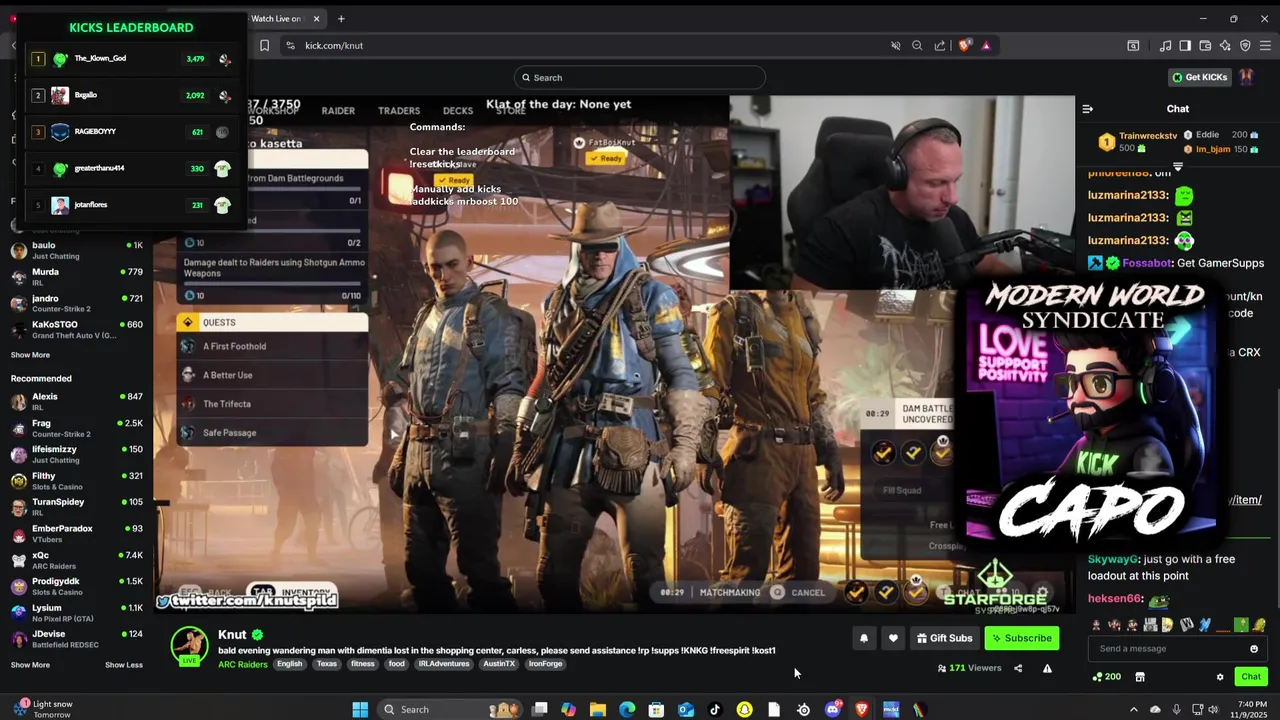Click the bookmark icon in address bar

(x=264, y=45)
